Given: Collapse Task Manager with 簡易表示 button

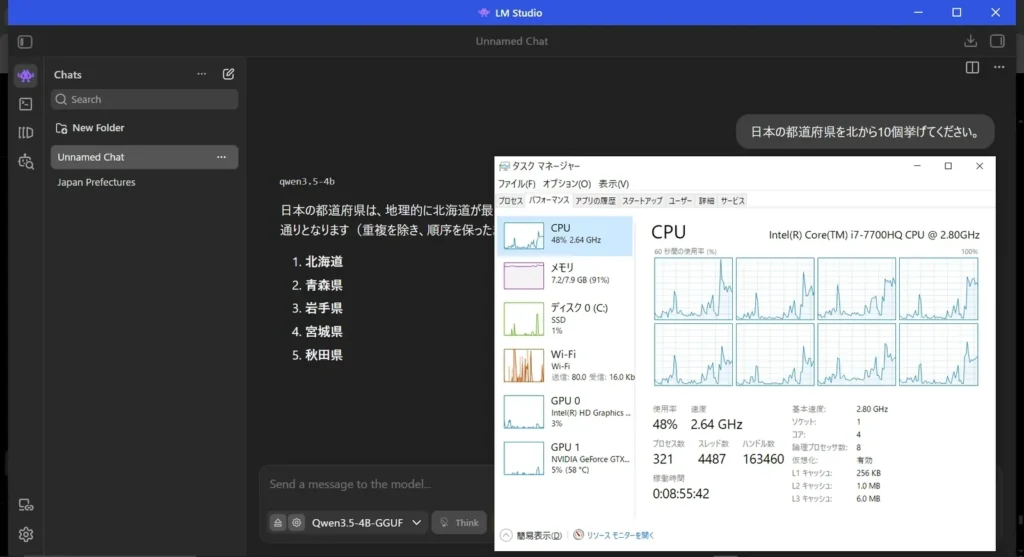Looking at the screenshot, I should click(x=532, y=535).
